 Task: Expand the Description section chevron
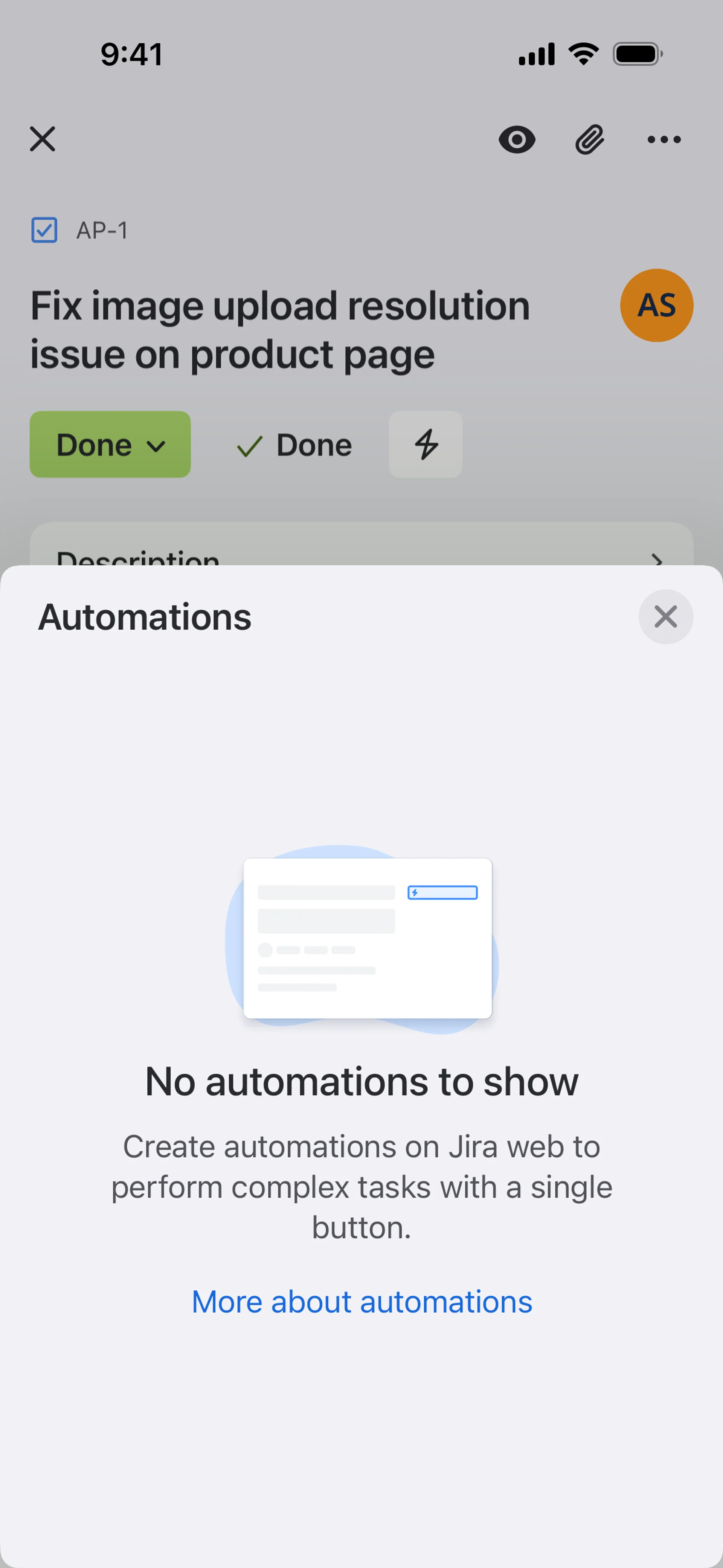coord(657,559)
